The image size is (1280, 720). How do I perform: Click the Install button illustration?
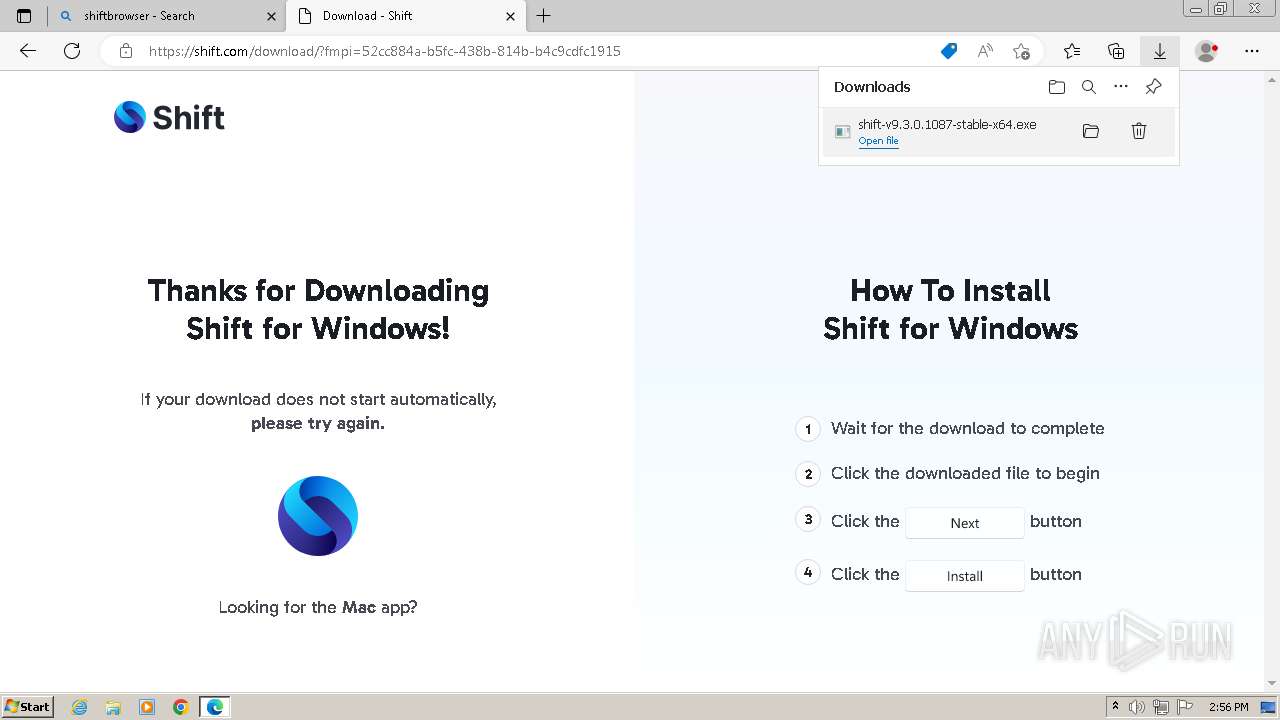pos(965,576)
